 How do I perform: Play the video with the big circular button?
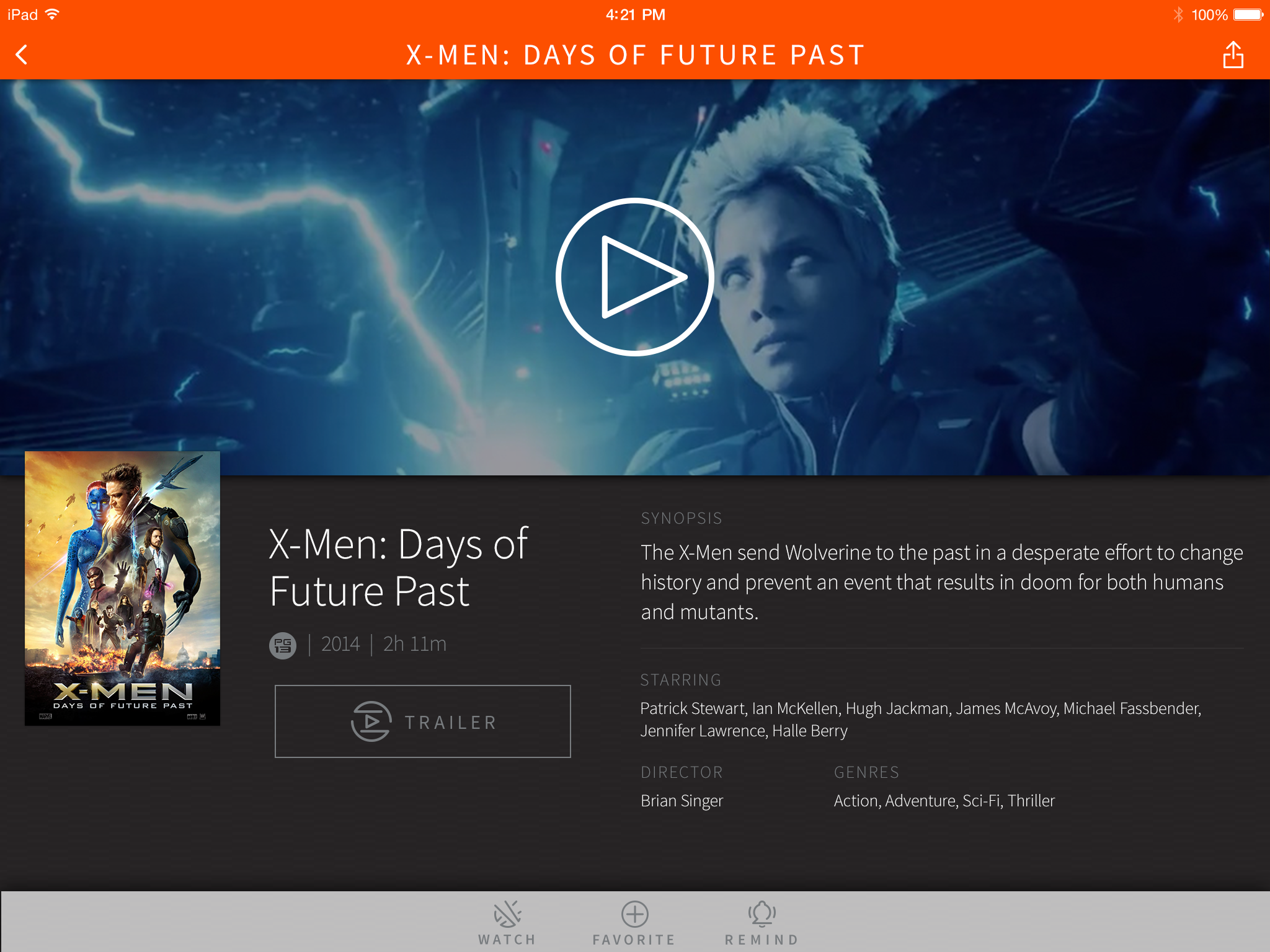point(634,276)
